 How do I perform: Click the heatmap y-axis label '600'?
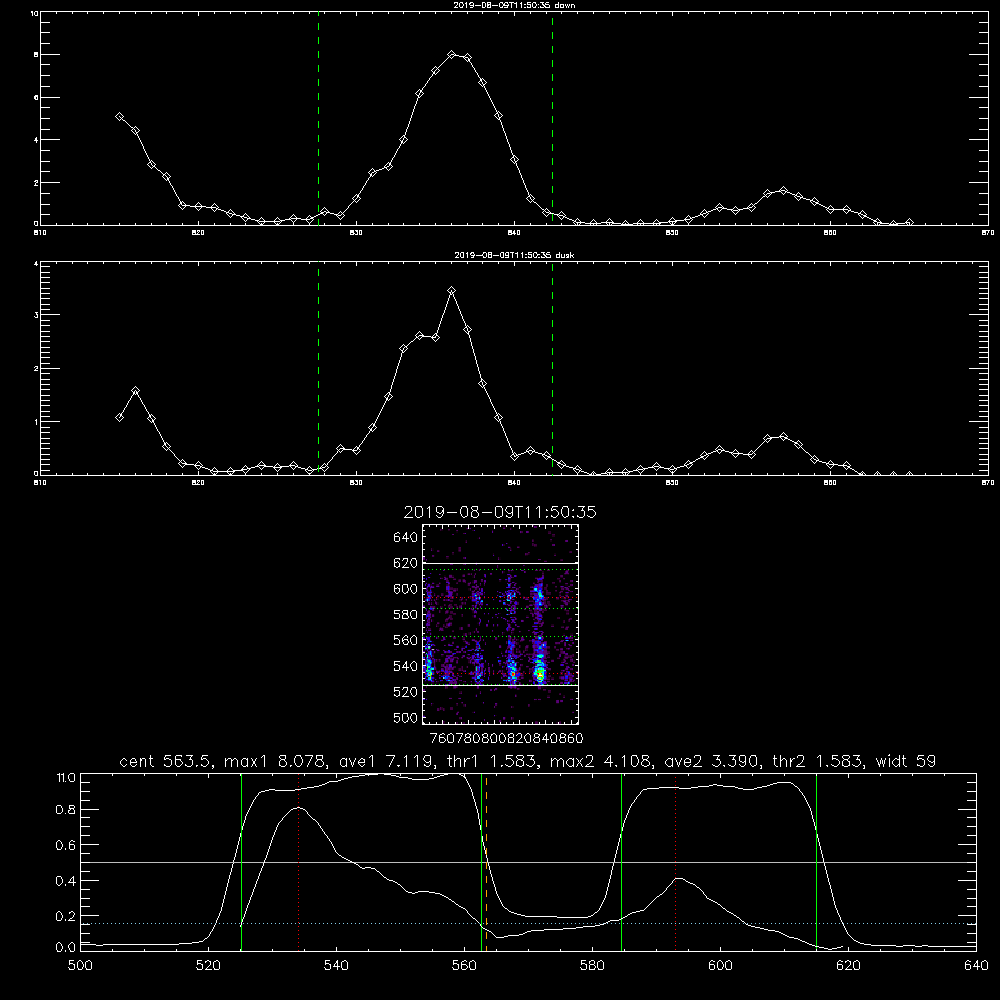click(406, 589)
